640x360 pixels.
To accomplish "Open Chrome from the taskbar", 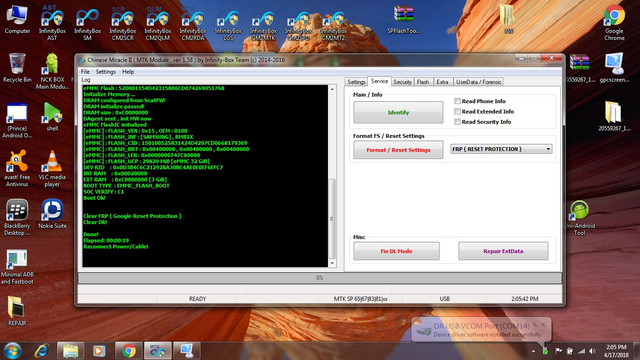I will [x=128, y=351].
